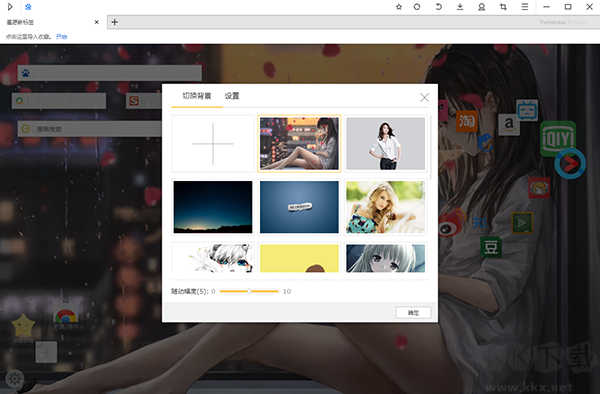
Task: Click the star bookmark icon in title bar
Action: click(399, 7)
